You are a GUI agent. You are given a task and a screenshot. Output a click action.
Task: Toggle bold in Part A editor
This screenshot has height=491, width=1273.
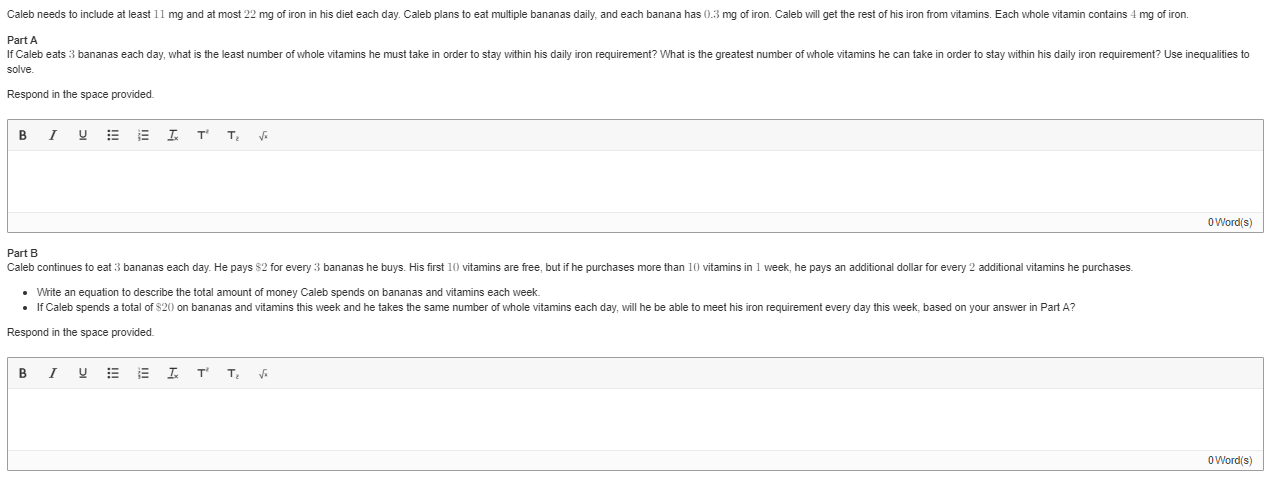click(22, 135)
